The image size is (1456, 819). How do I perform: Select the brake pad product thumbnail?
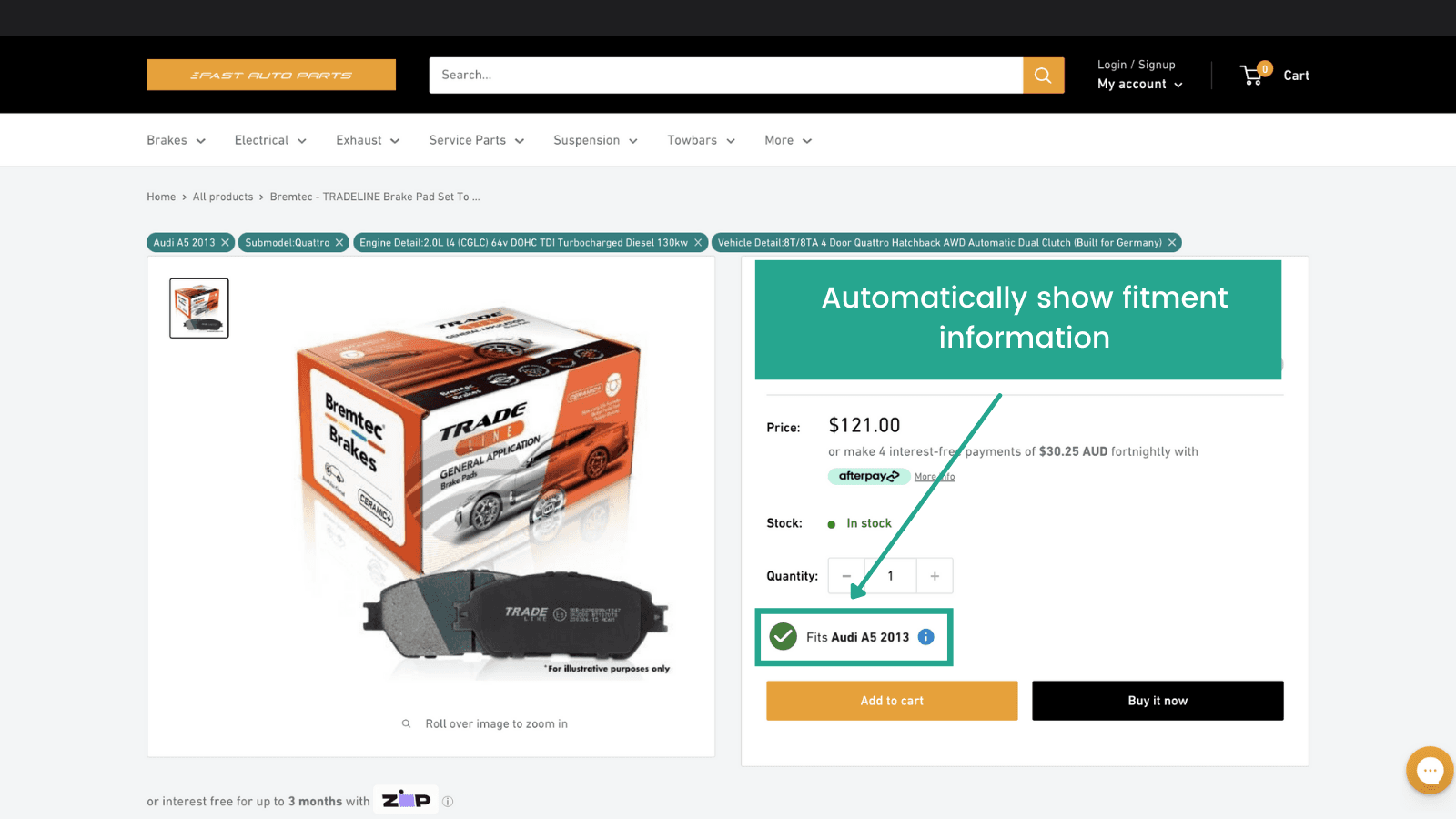tap(199, 308)
